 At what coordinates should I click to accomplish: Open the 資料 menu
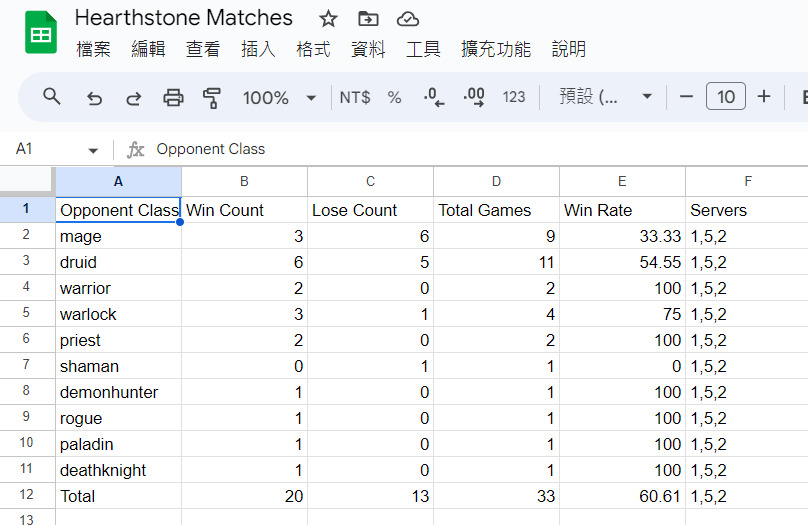tap(368, 49)
